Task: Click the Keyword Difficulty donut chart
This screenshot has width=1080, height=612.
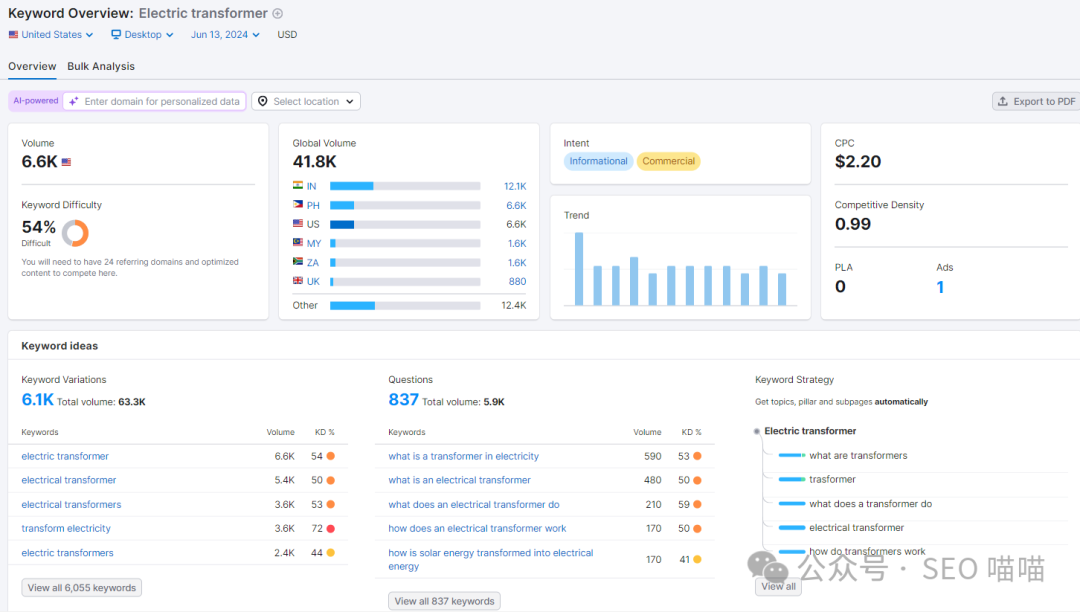Action: (75, 233)
